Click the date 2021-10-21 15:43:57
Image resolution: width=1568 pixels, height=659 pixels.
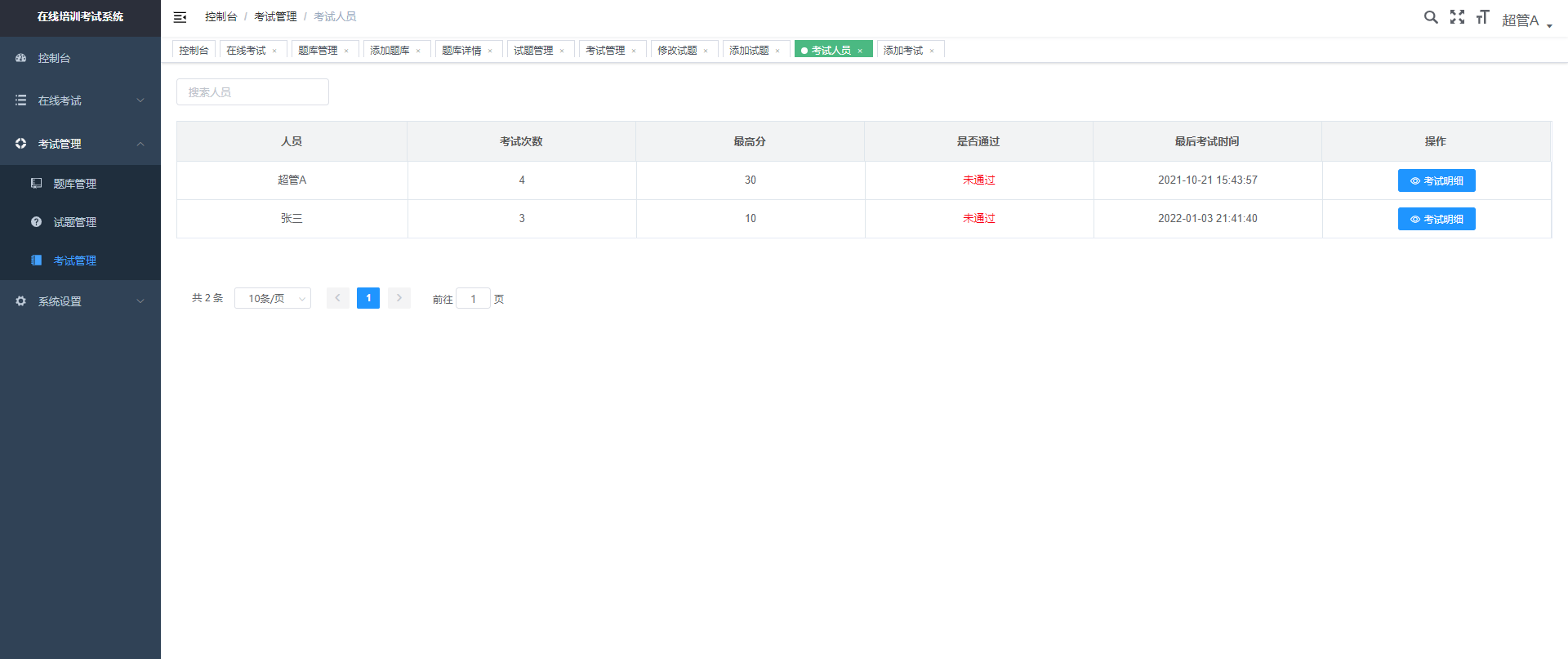tap(1208, 180)
